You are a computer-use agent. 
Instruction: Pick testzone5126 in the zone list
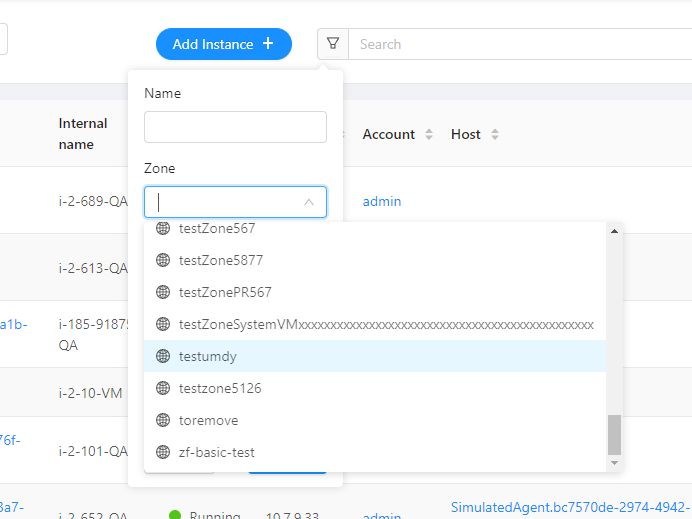(375, 388)
